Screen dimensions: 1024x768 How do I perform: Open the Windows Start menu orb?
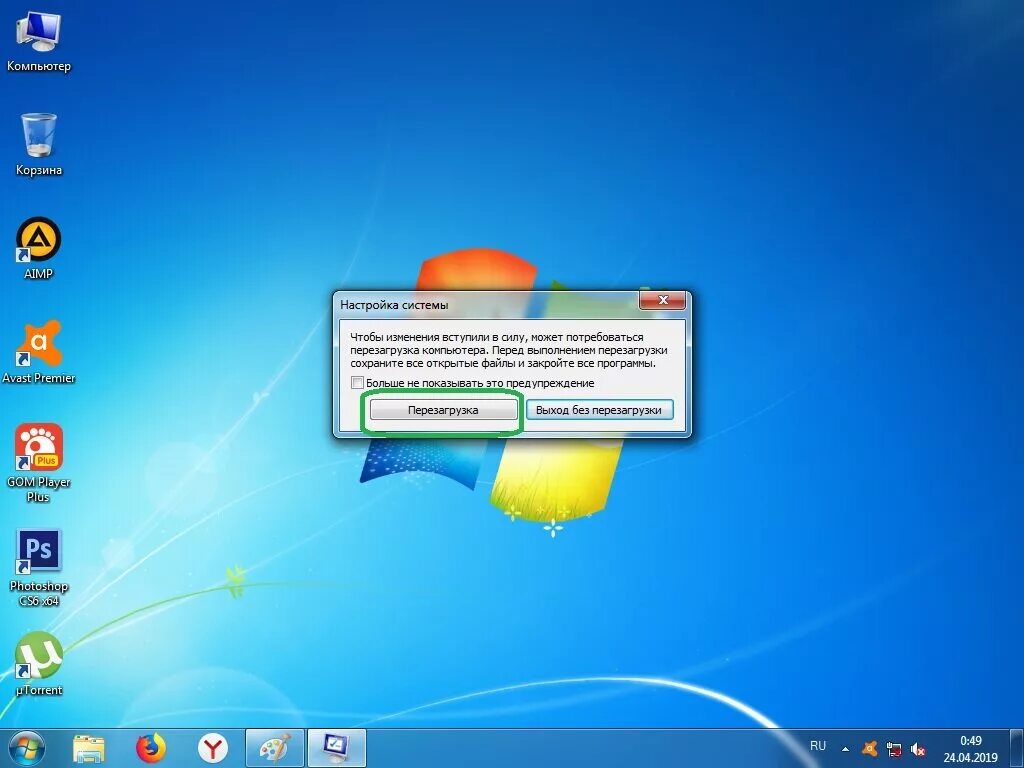[x=27, y=748]
